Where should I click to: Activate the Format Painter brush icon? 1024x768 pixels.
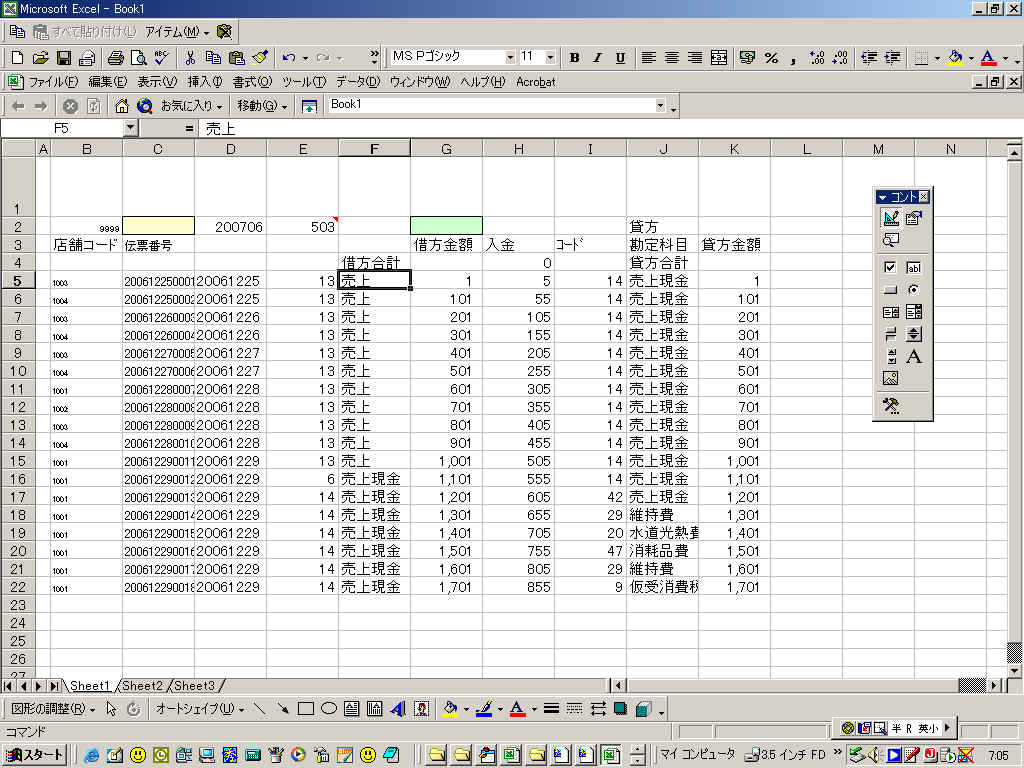pos(260,57)
